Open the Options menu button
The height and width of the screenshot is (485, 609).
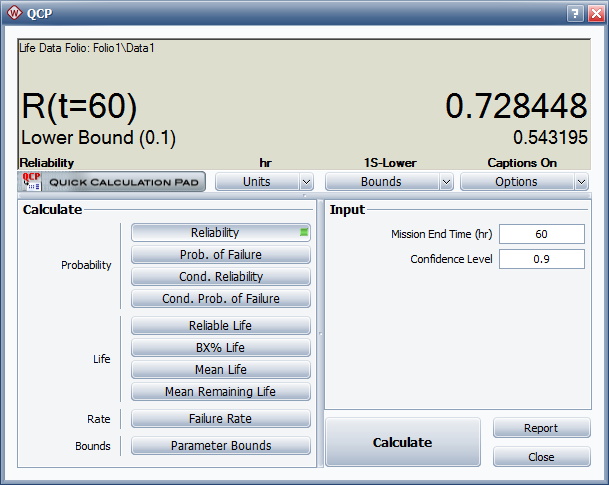516,182
